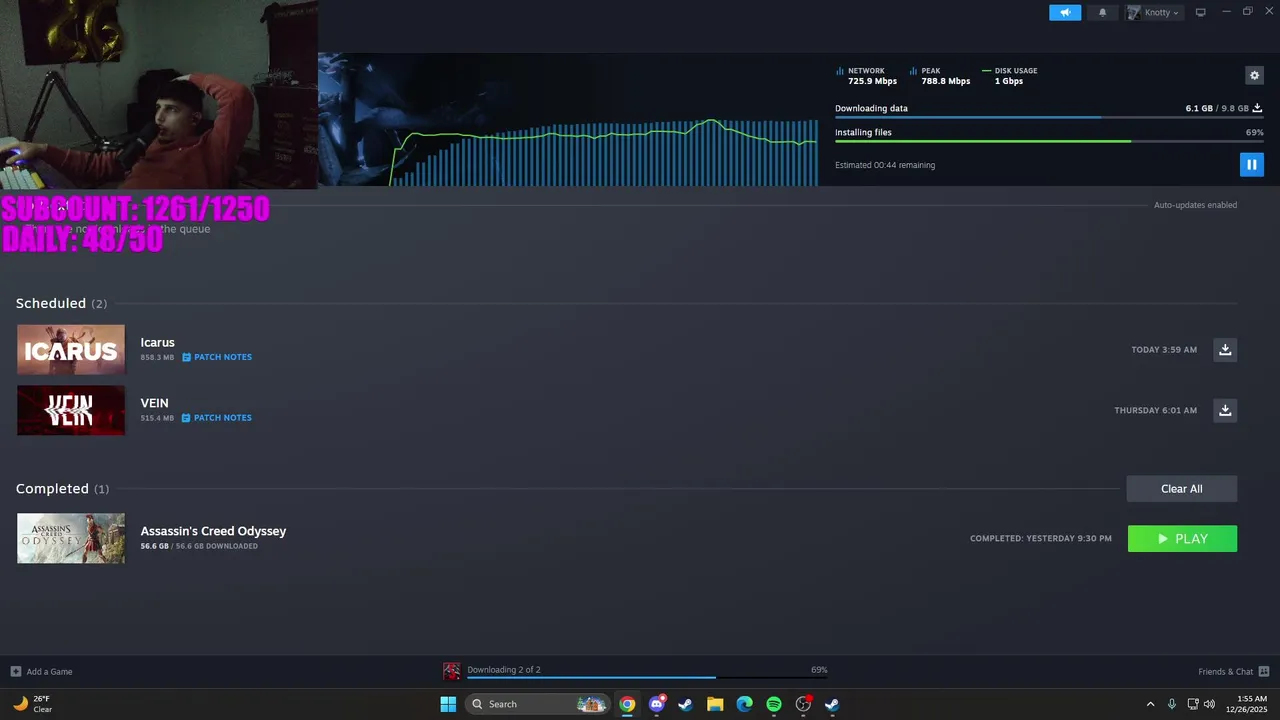The image size is (1280, 720).
Task: Click the downloading game icon in bottom bar
Action: [452, 671]
